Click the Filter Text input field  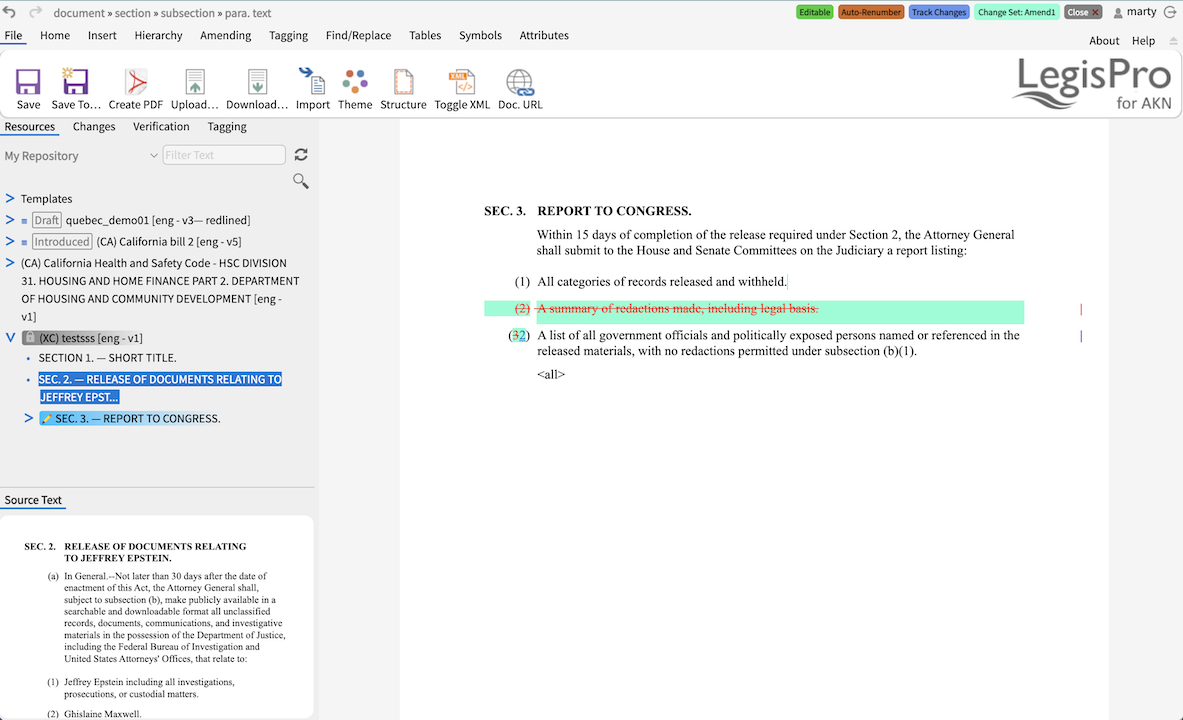[x=224, y=155]
